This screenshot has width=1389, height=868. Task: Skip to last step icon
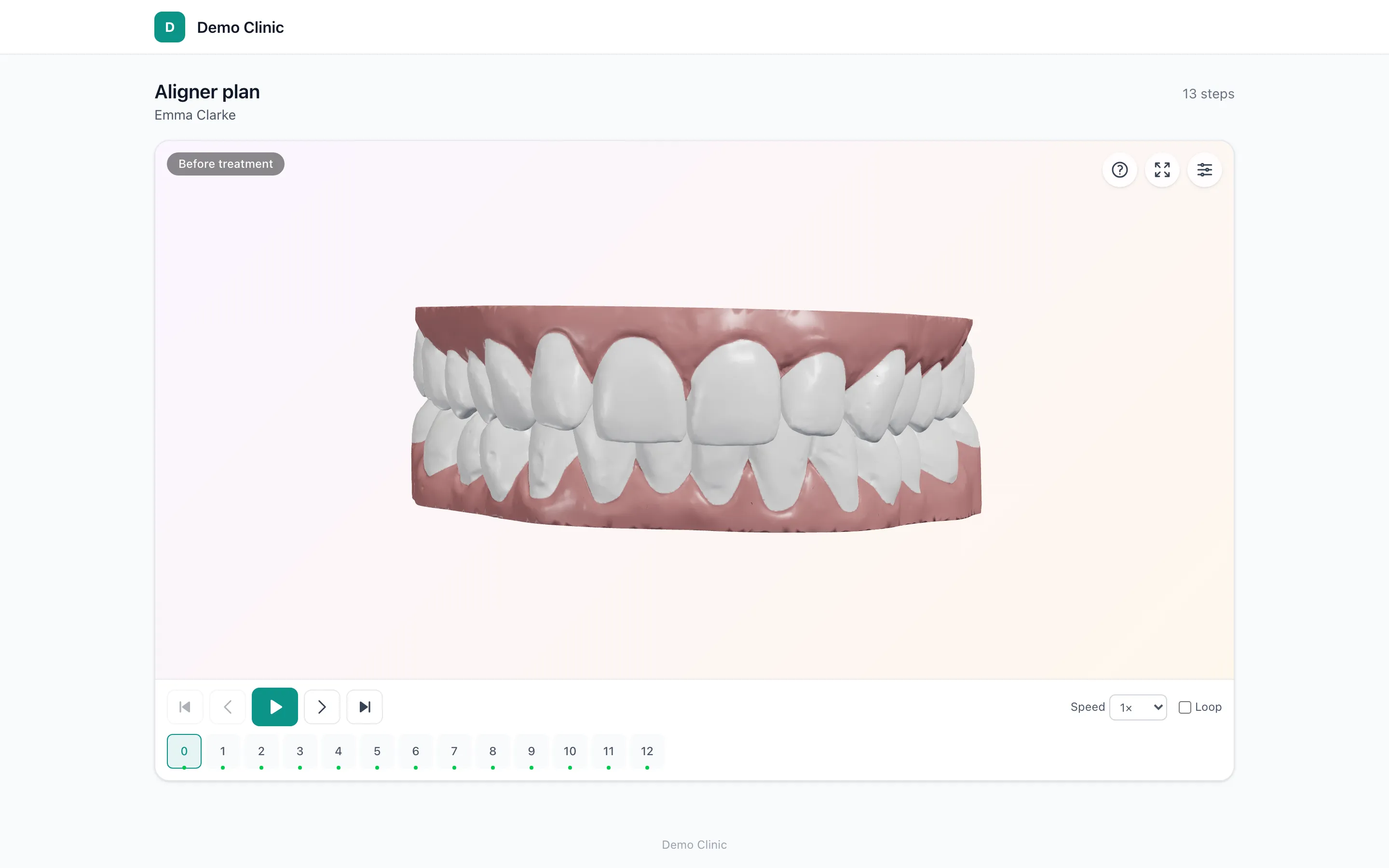pos(365,706)
